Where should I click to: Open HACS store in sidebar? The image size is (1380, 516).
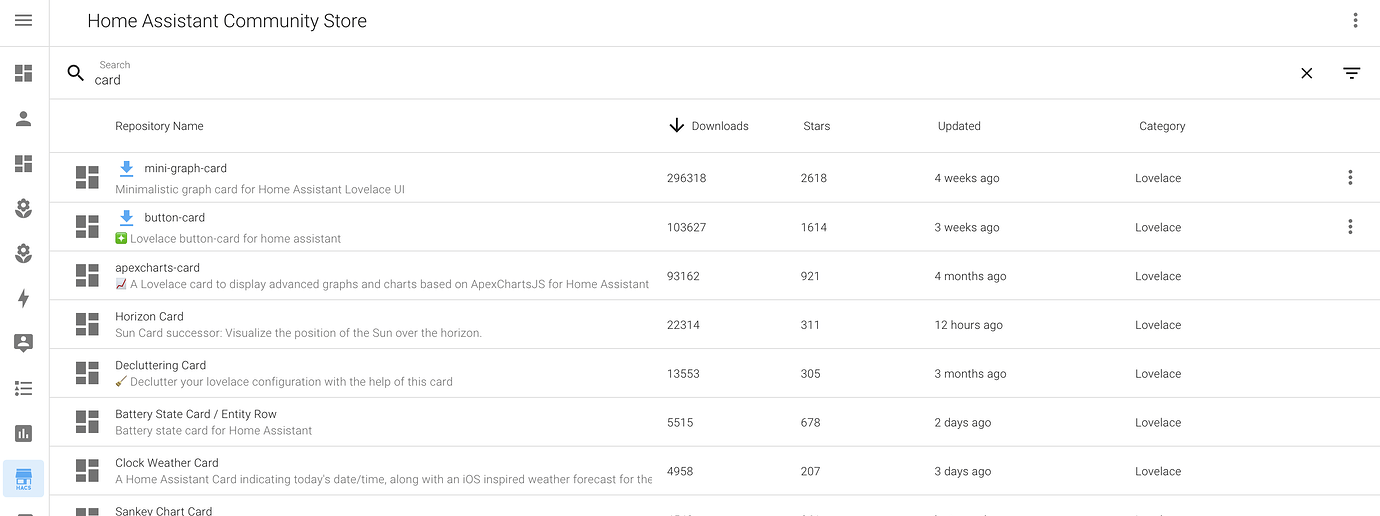[x=24, y=478]
